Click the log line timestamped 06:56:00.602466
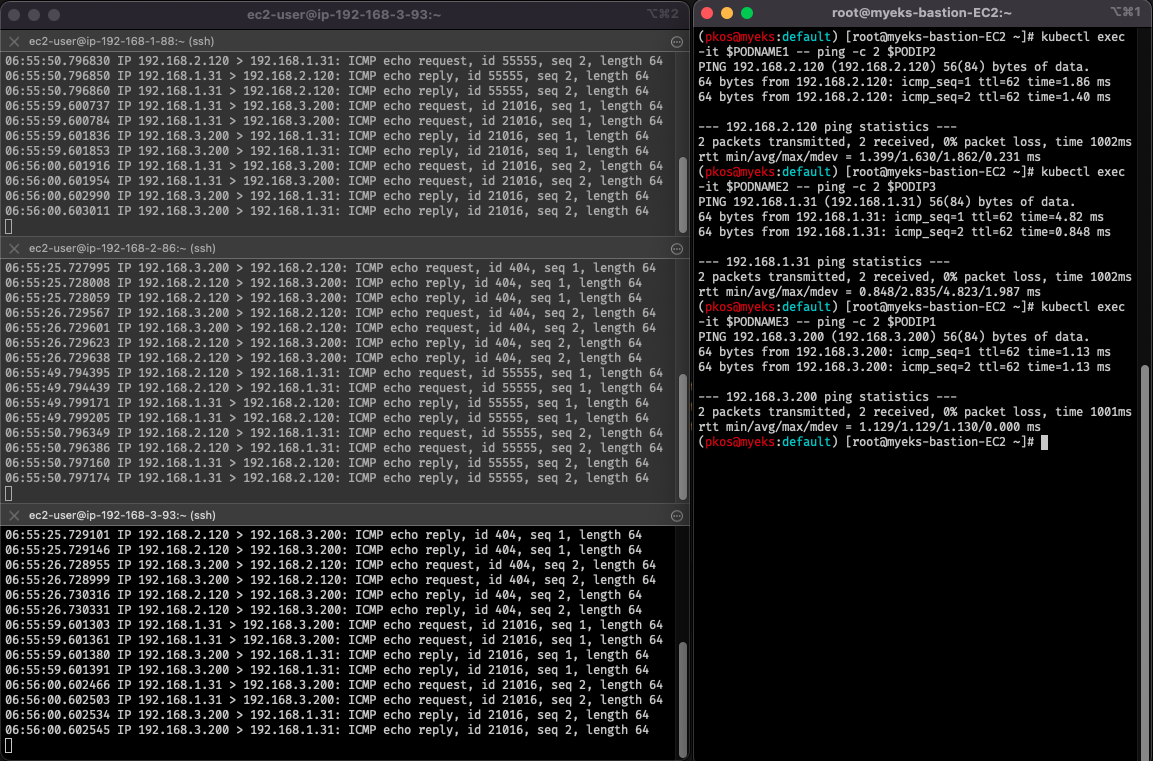 pos(334,685)
